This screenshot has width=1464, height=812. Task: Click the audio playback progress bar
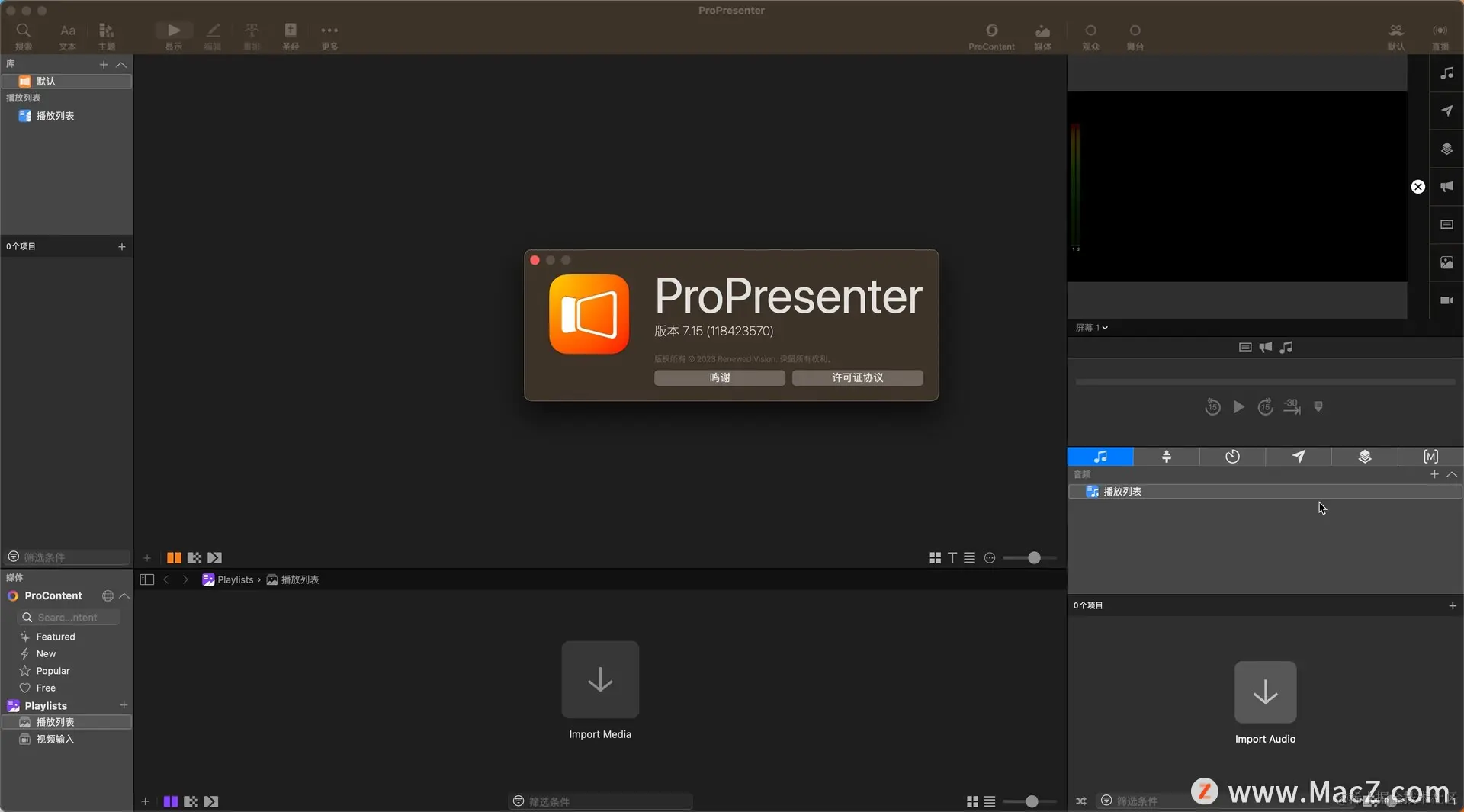click(x=1265, y=381)
